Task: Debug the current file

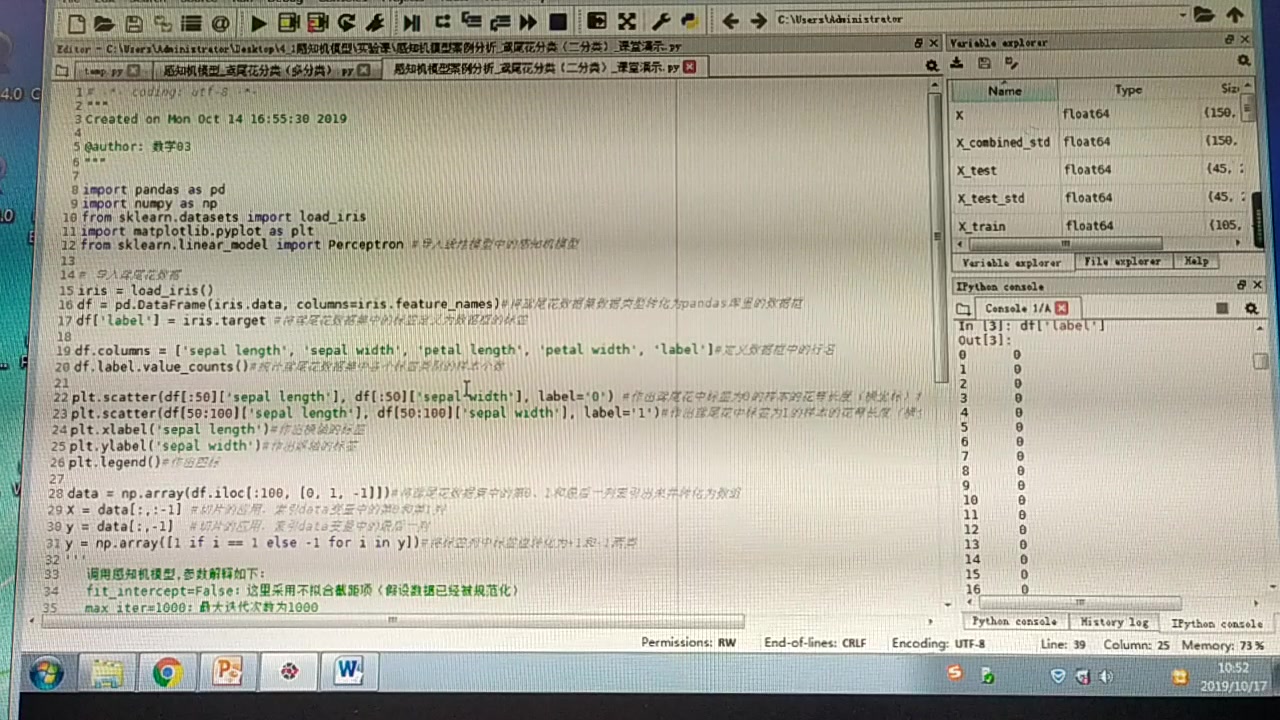Action: (x=375, y=22)
